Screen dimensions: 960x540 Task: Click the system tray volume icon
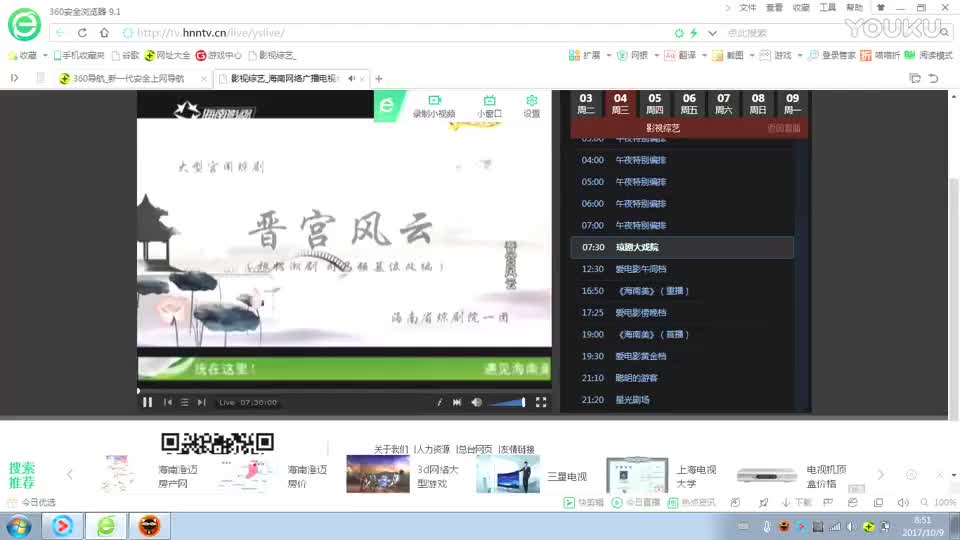pyautogui.click(x=852, y=527)
